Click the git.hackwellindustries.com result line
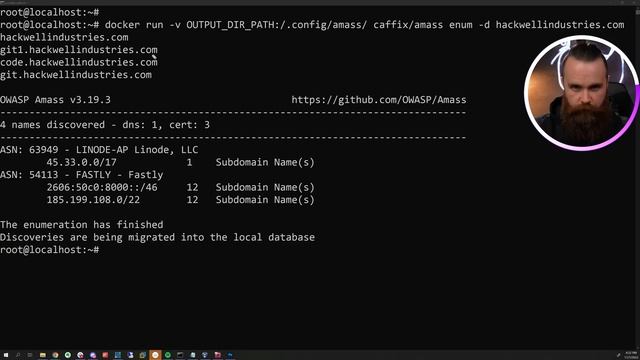This screenshot has height=360, width=640. click(x=76, y=75)
